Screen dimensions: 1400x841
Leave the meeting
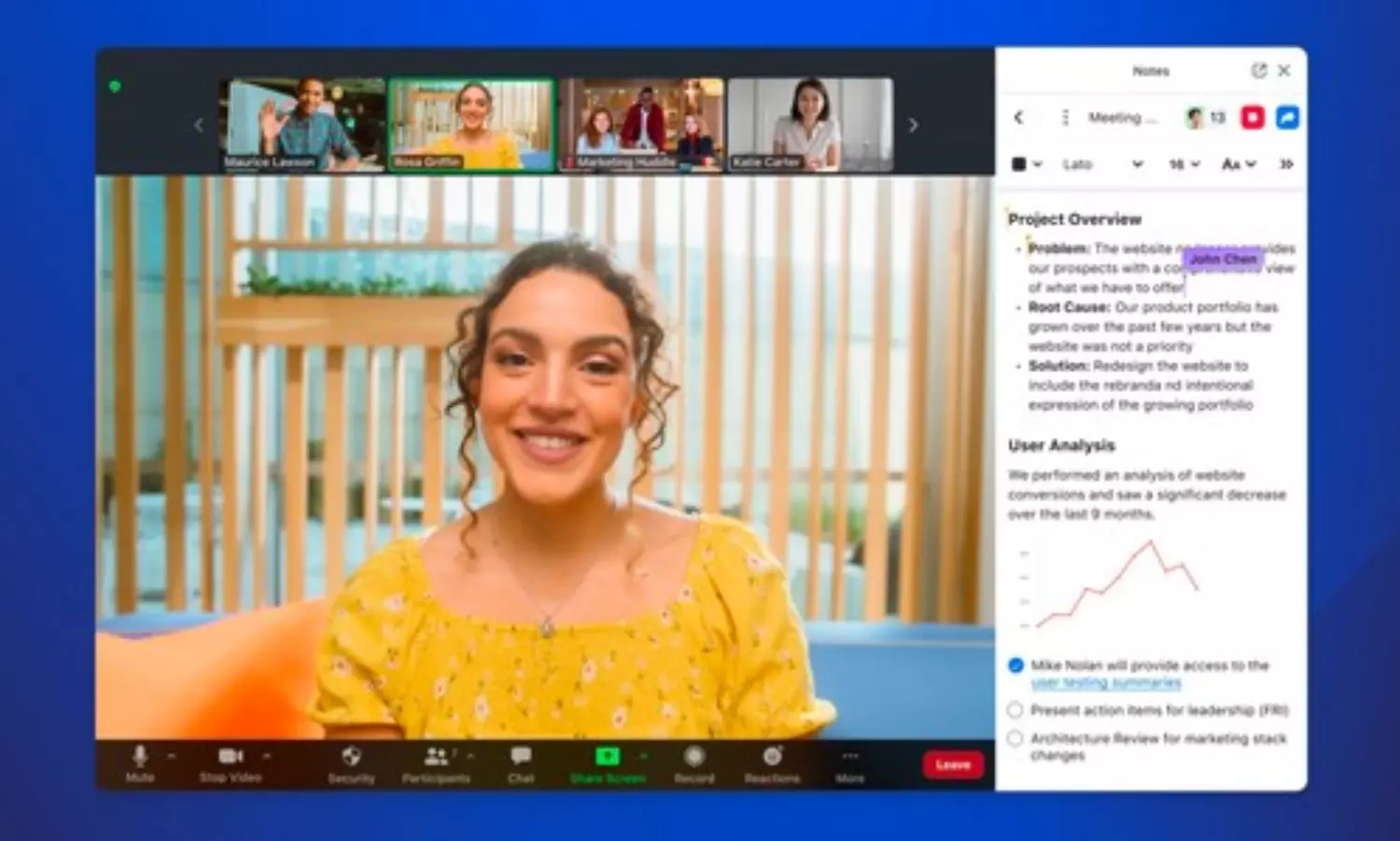point(953,764)
